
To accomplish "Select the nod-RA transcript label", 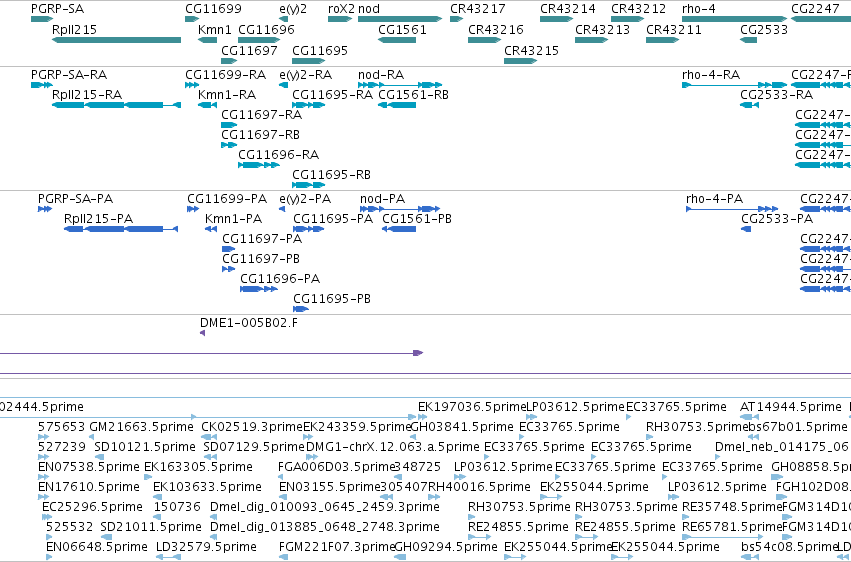I will (x=381, y=74).
